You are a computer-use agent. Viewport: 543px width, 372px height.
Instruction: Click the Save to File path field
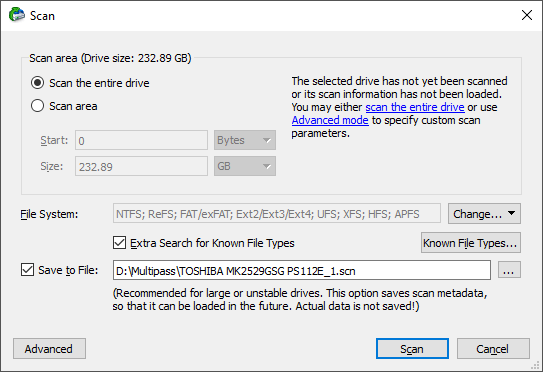(x=302, y=270)
